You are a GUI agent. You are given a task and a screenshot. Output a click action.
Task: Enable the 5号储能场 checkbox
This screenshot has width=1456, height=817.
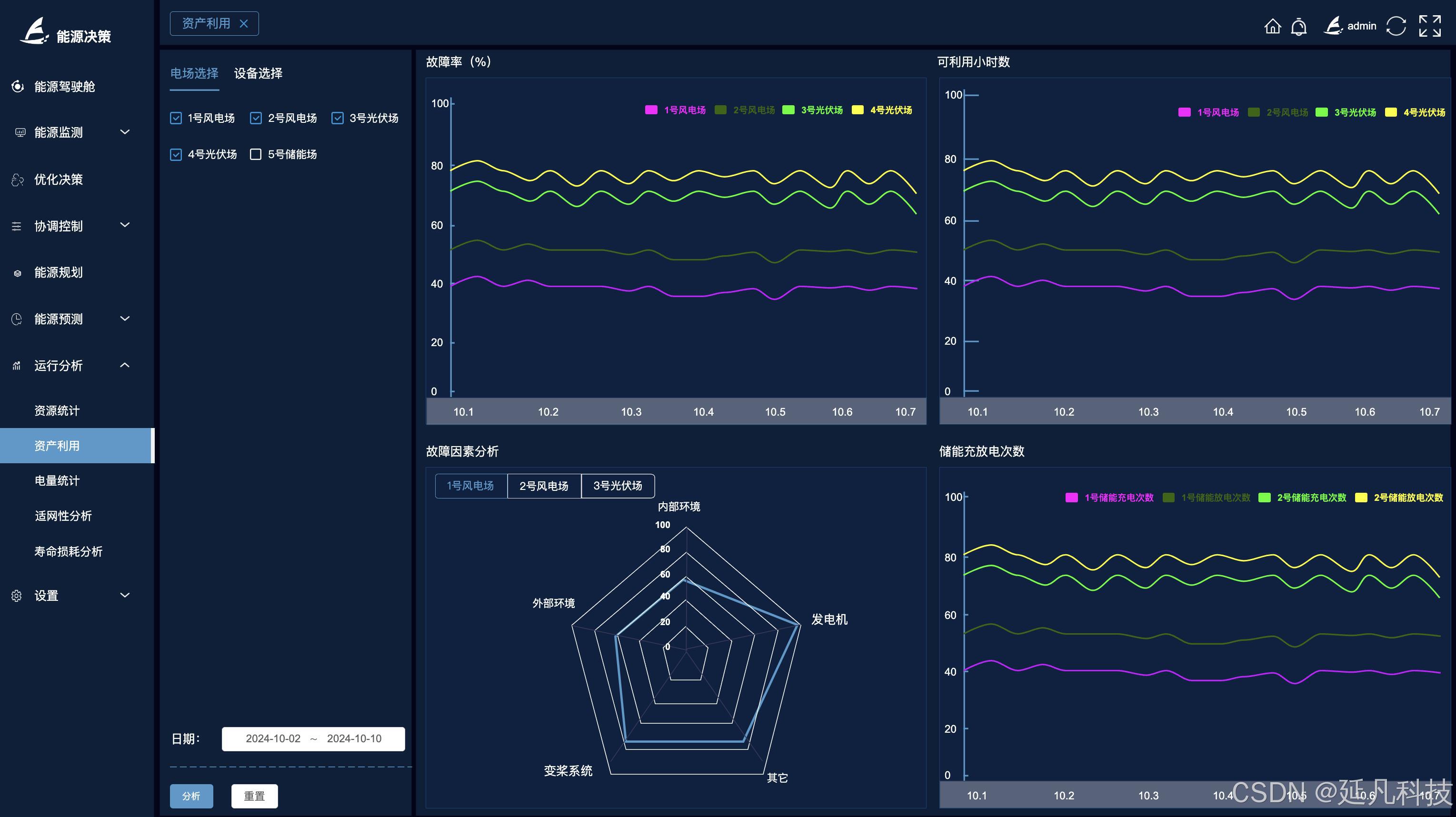(256, 154)
